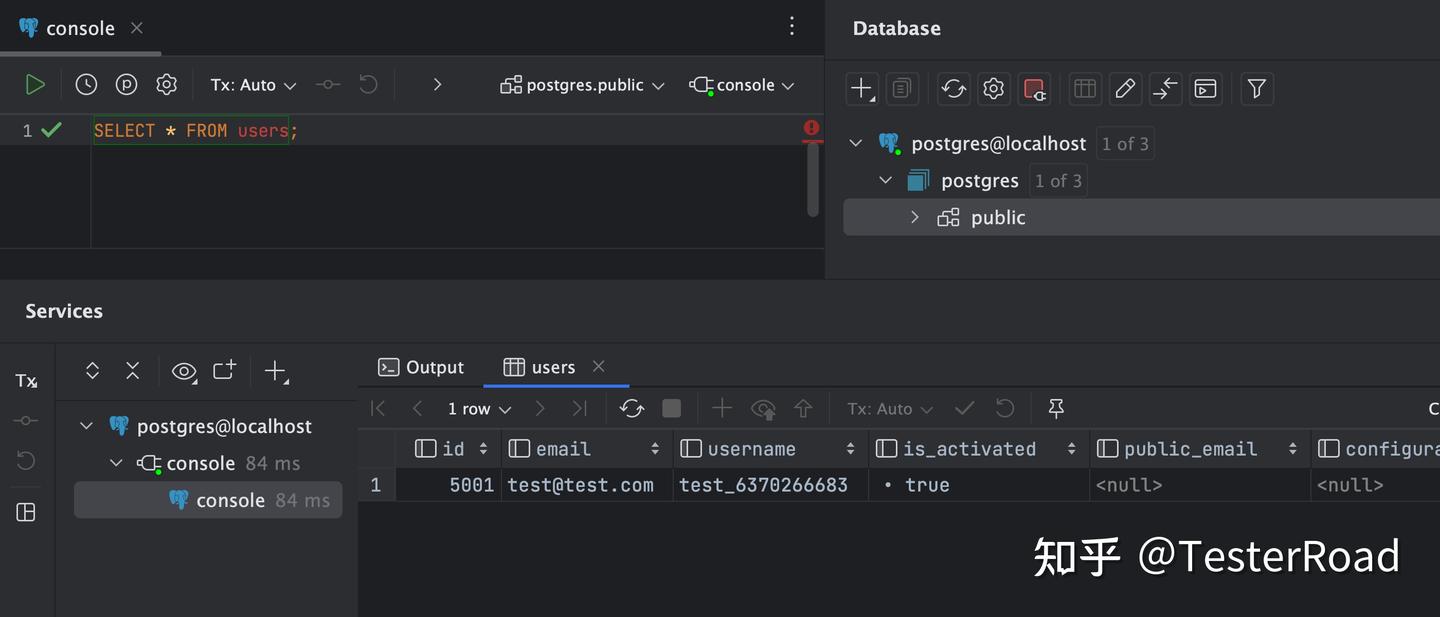Disconnect the data source using red plug icon
The image size is (1440, 617).
[x=1034, y=89]
